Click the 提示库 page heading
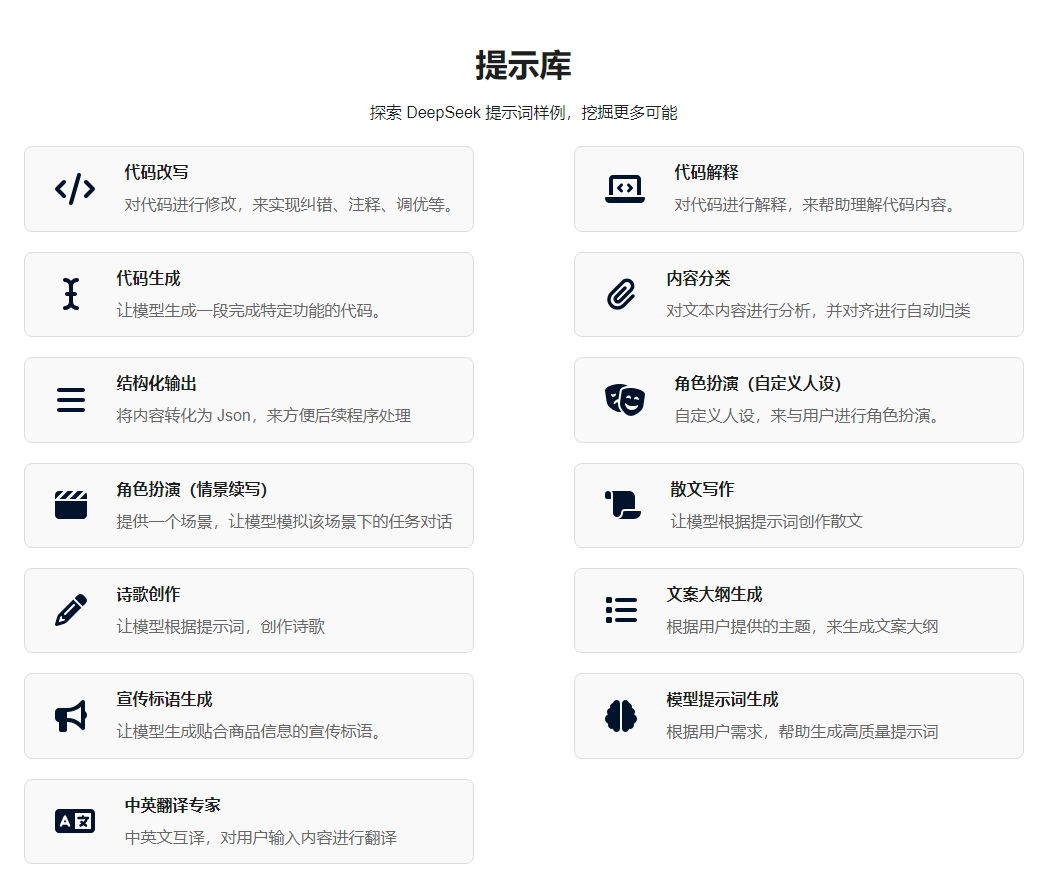This screenshot has height=873, width=1051. tap(523, 66)
